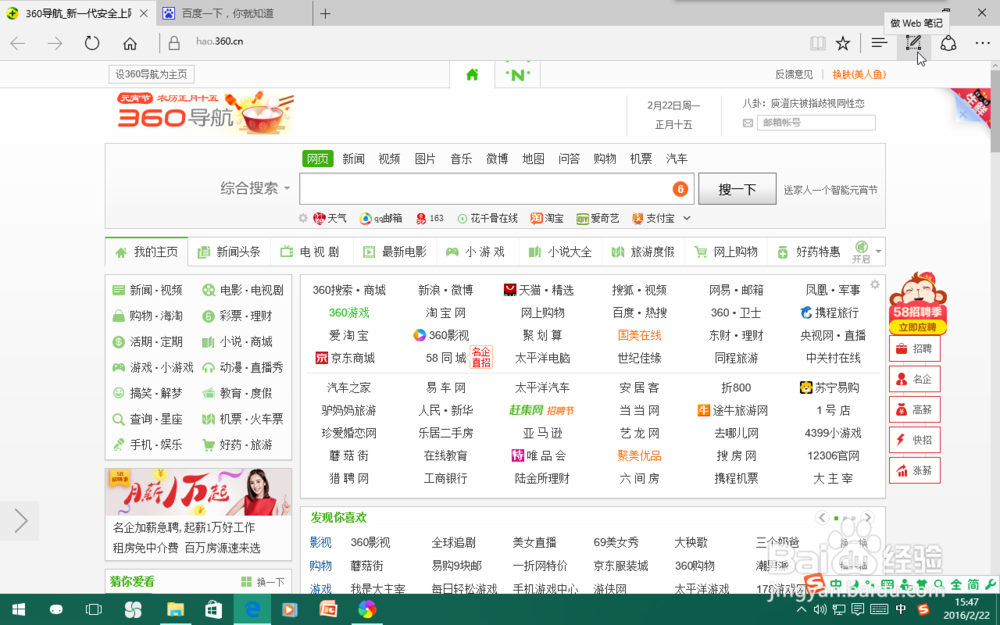Go back with the back arrow
The height and width of the screenshot is (625, 1000).
pos(18,43)
